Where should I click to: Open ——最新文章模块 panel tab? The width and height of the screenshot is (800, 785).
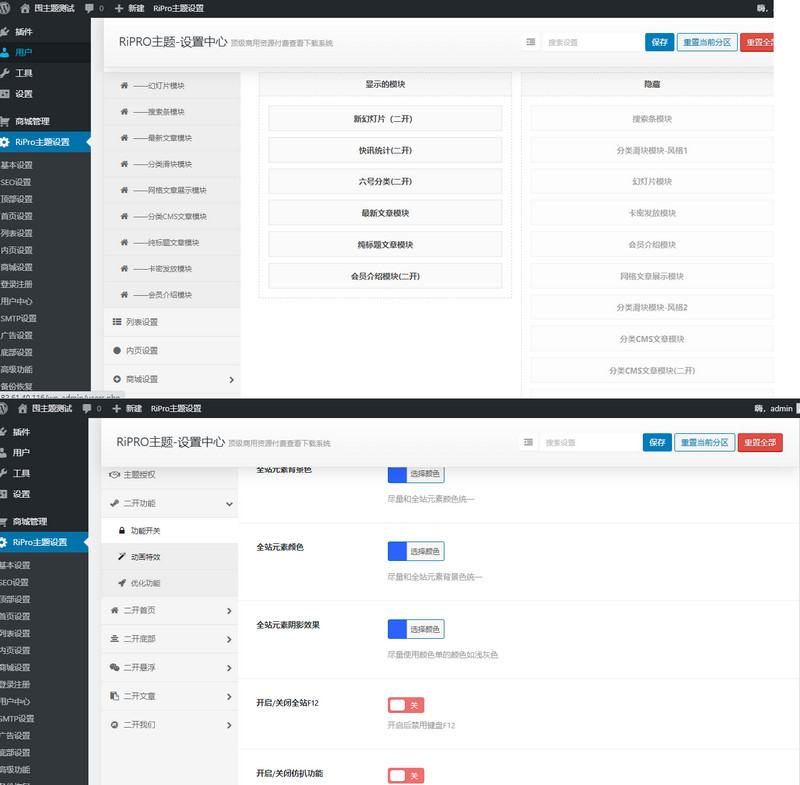click(x=171, y=138)
